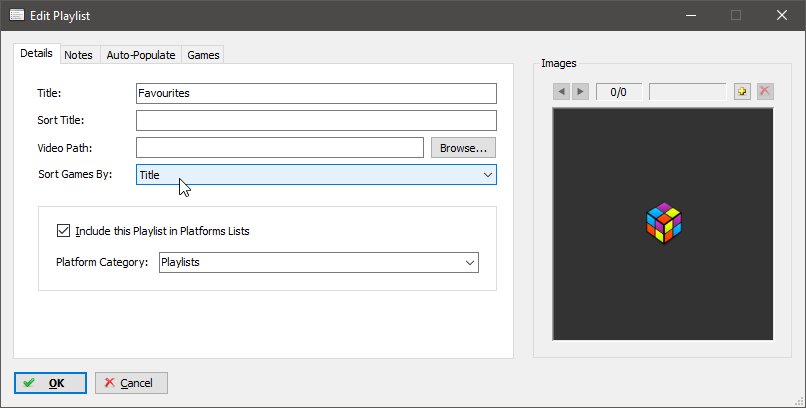
Task: Show the previous image with the left arrow
Action: 561,91
